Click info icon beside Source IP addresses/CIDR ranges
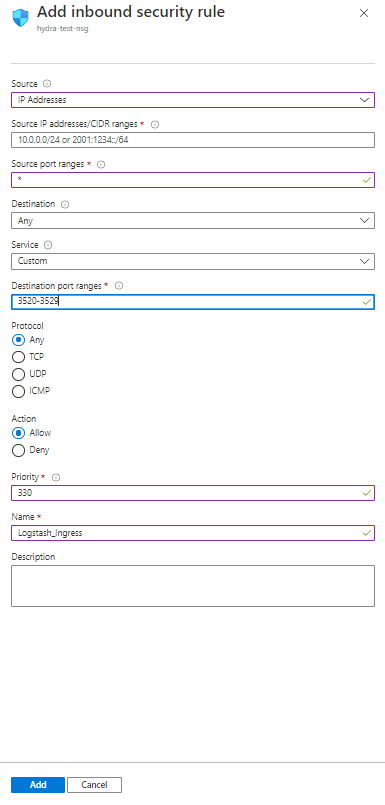 click(x=155, y=124)
